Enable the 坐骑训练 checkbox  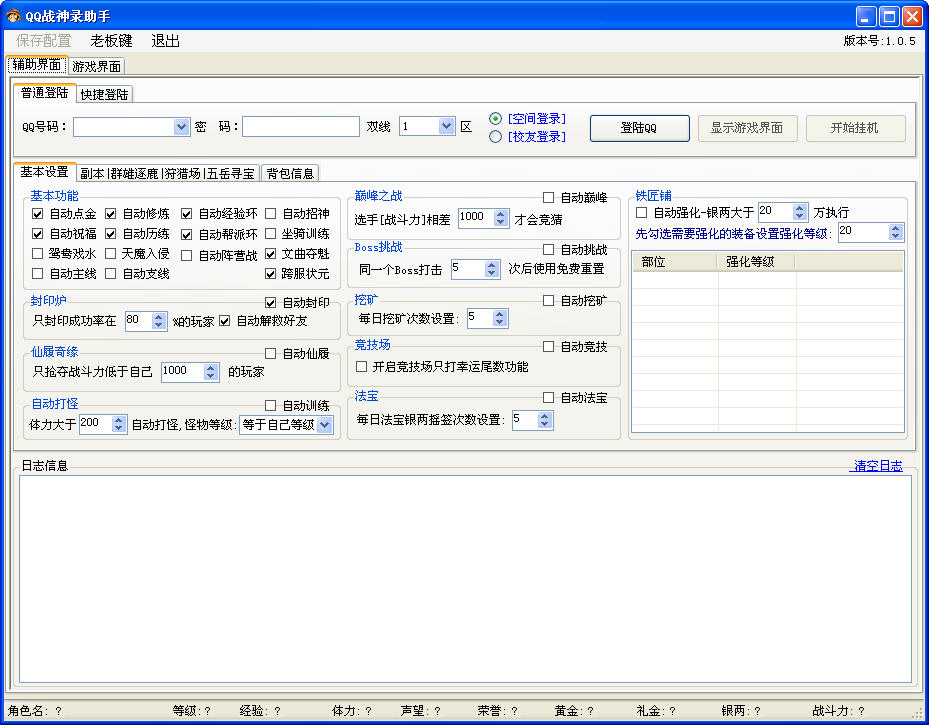tap(271, 233)
